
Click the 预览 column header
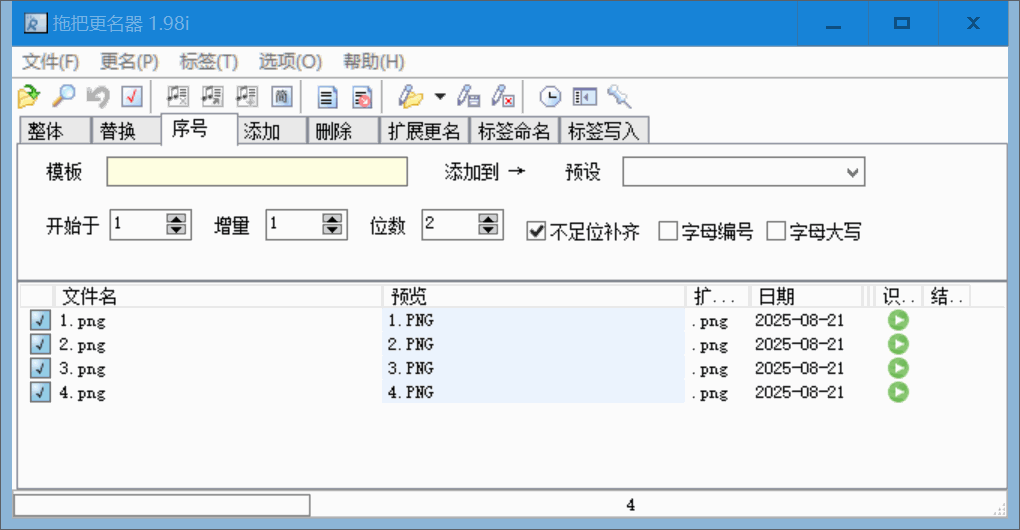(x=533, y=297)
